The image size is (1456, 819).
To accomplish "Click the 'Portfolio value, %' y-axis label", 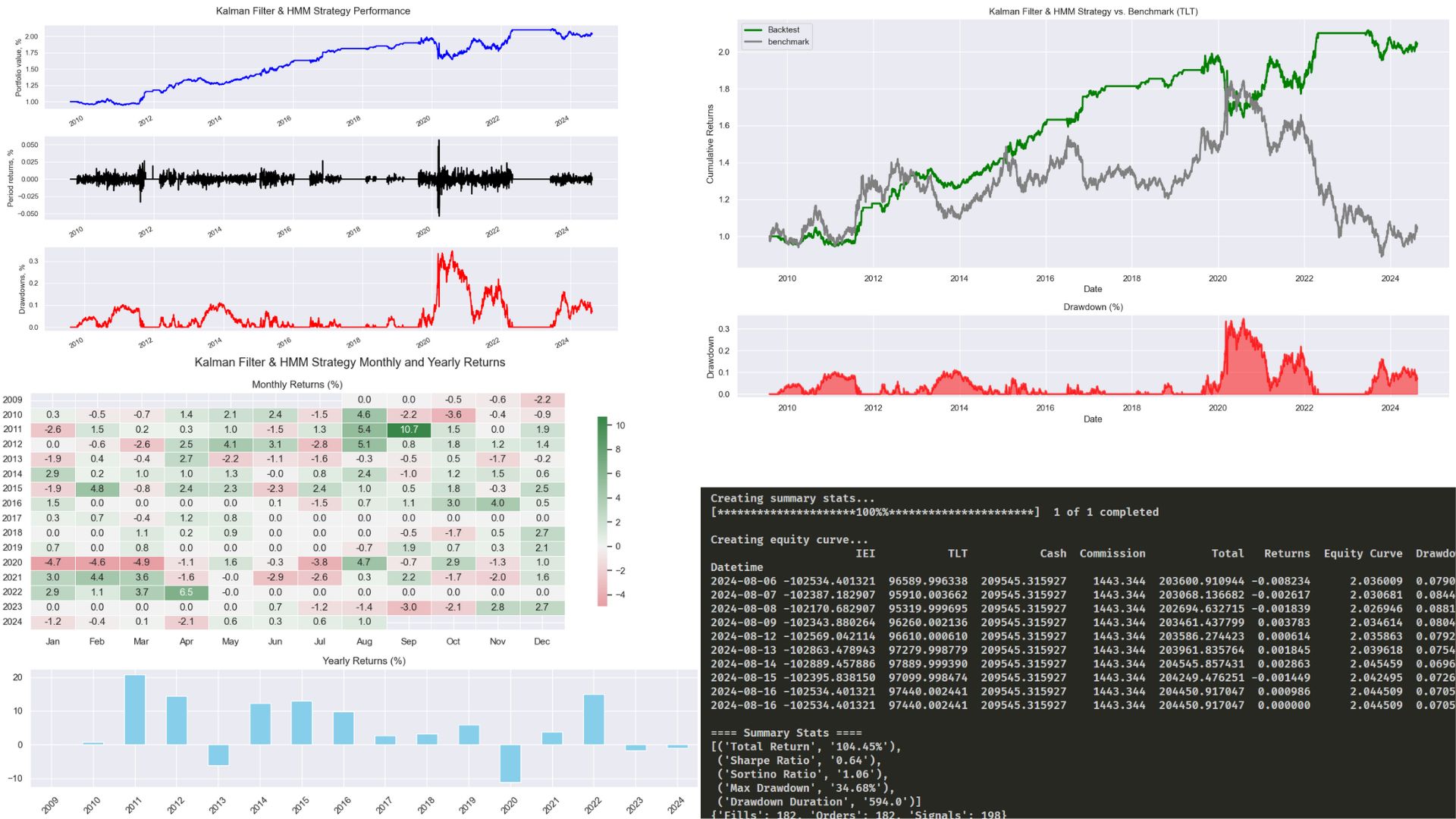I will click(19, 68).
